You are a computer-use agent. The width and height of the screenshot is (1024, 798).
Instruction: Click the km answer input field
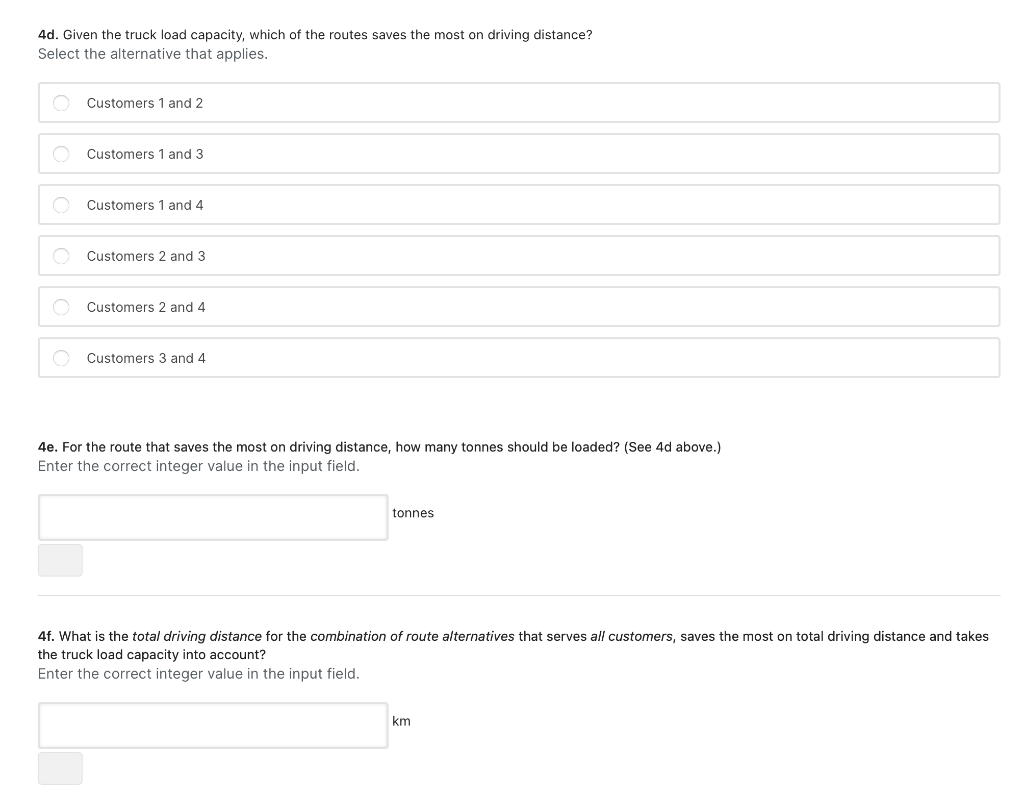pyautogui.click(x=213, y=725)
